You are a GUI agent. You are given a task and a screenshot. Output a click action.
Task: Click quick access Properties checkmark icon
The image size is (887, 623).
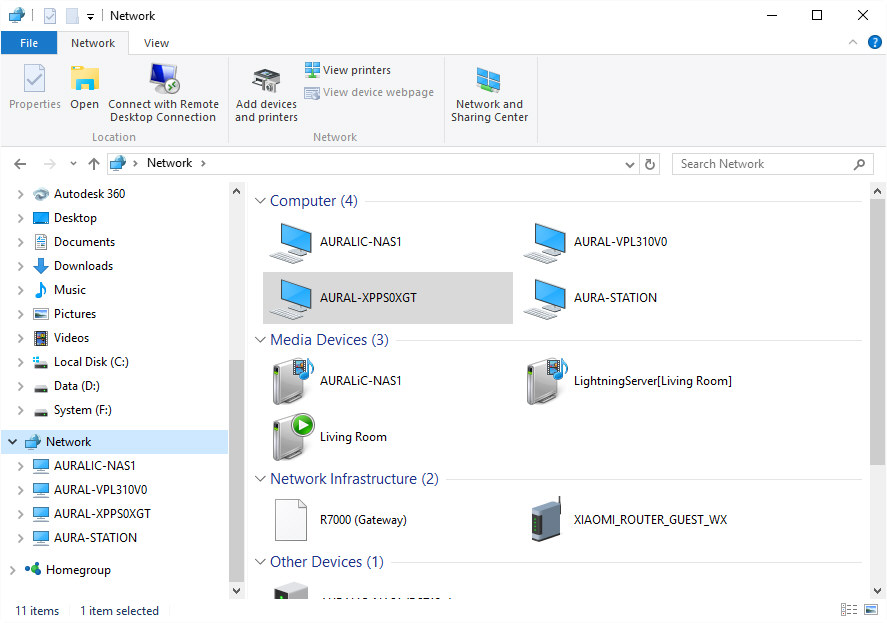pyautogui.click(x=50, y=16)
